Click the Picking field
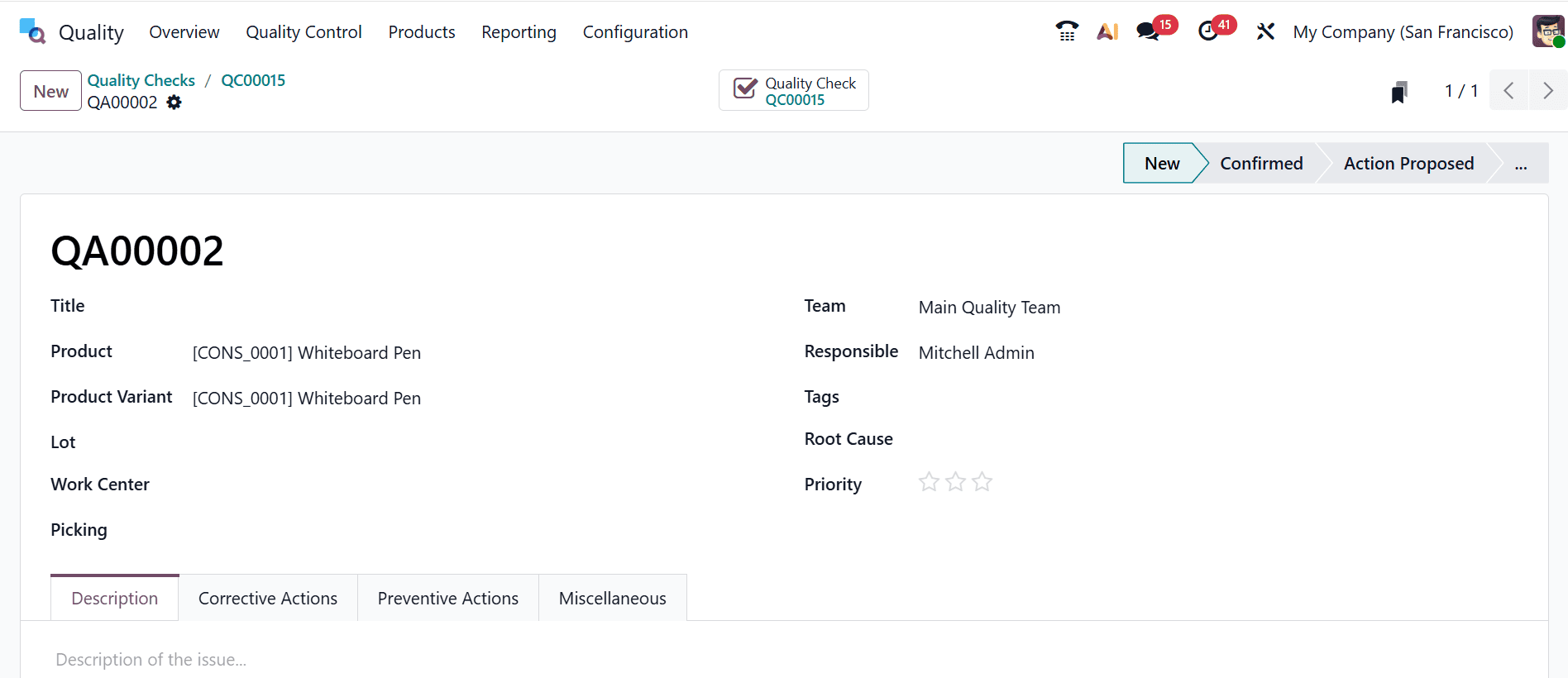Viewport: 1568px width, 678px height. (x=480, y=530)
